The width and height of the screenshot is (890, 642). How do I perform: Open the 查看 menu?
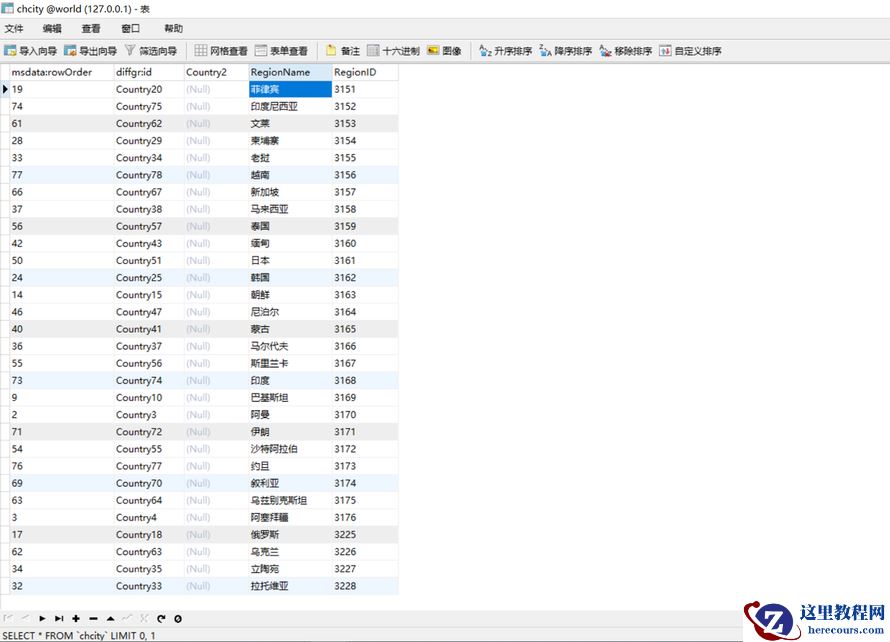coord(91,28)
